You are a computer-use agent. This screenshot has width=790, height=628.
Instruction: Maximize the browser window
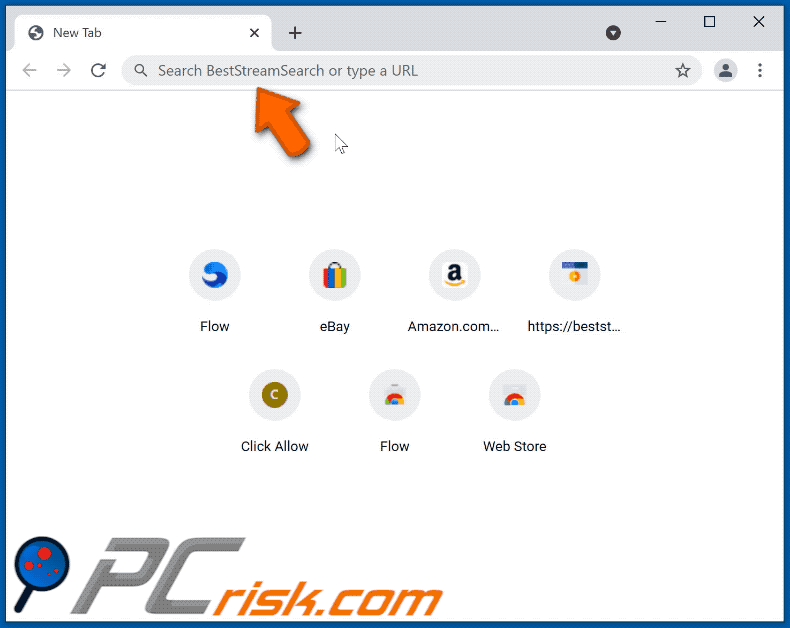pos(709,22)
